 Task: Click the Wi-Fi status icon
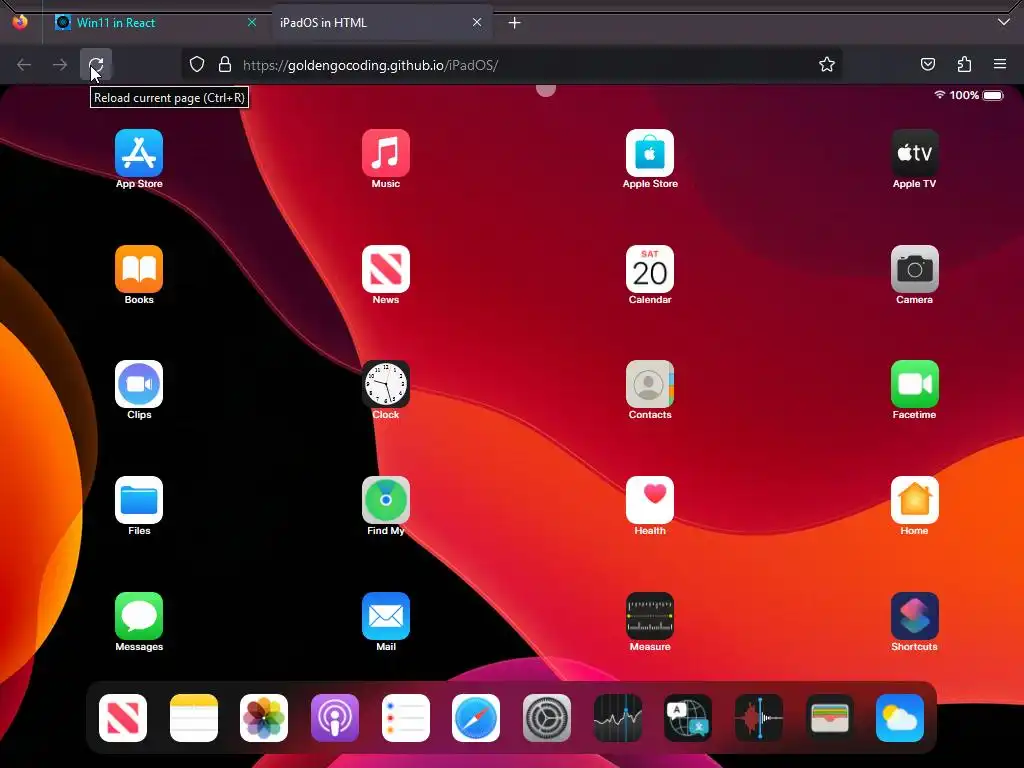tap(940, 95)
